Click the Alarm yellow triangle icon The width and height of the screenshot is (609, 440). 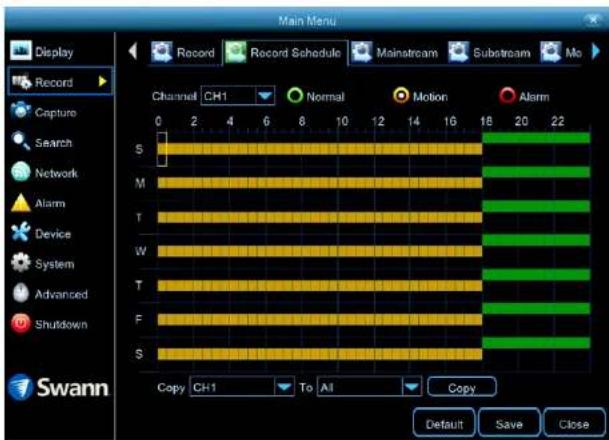[21, 203]
